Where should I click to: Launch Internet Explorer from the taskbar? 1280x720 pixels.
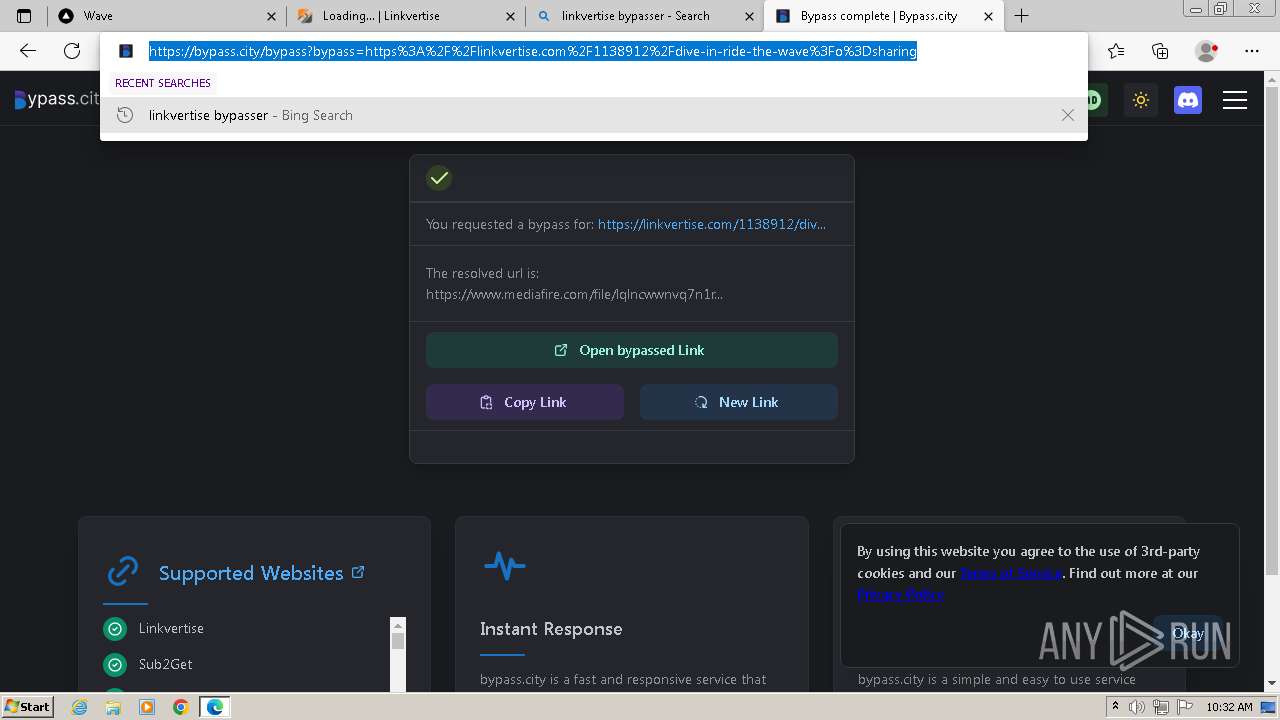pyautogui.click(x=80, y=707)
